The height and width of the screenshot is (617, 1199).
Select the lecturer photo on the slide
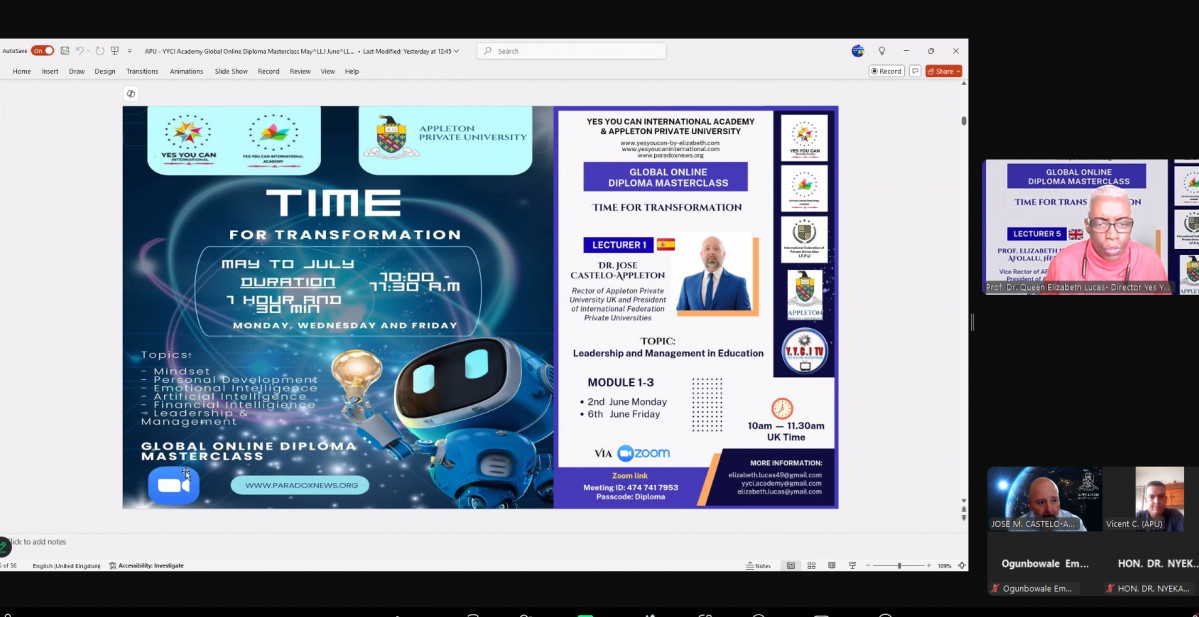click(714, 272)
